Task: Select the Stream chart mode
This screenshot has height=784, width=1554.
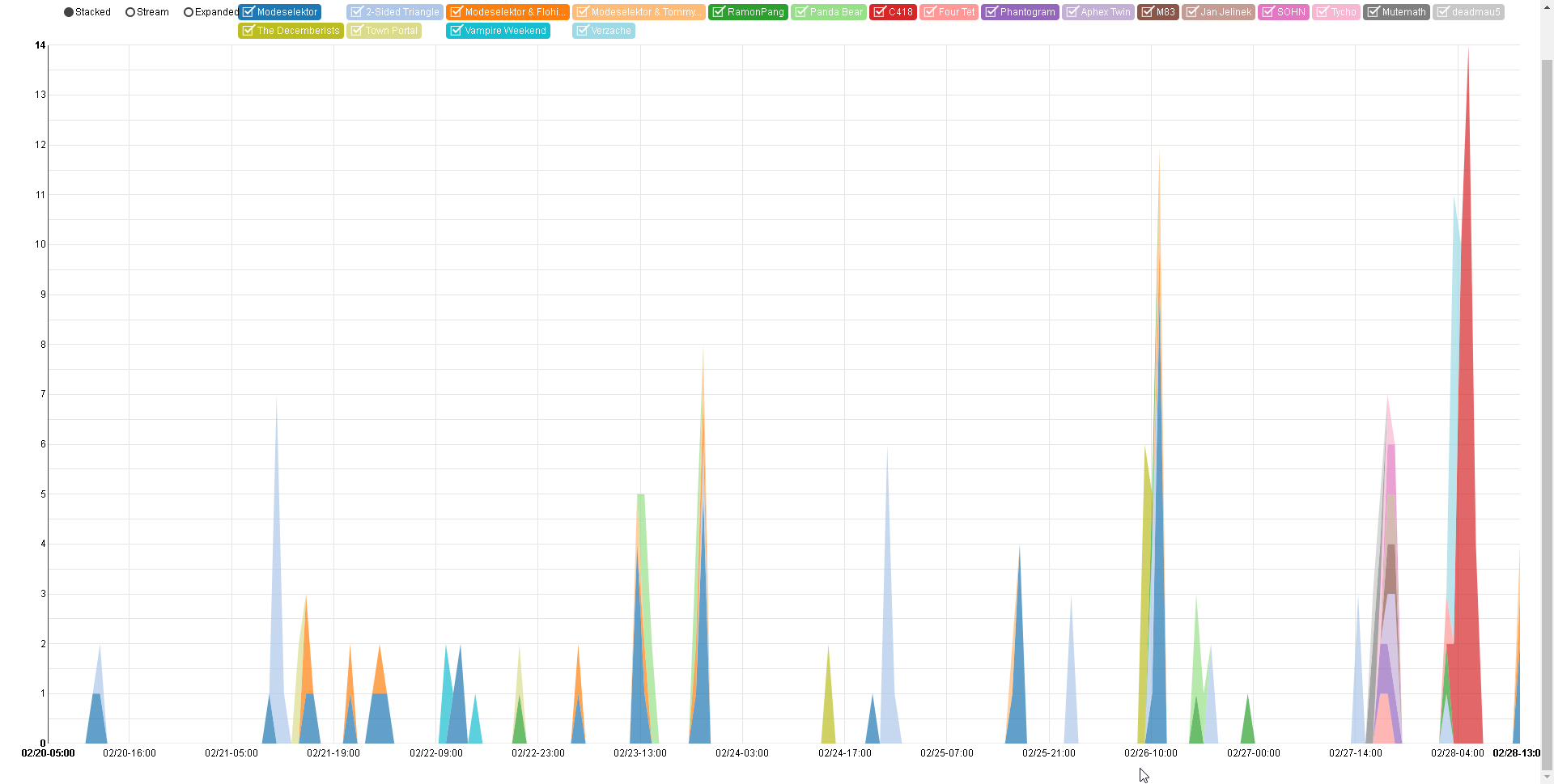Action: [146, 12]
